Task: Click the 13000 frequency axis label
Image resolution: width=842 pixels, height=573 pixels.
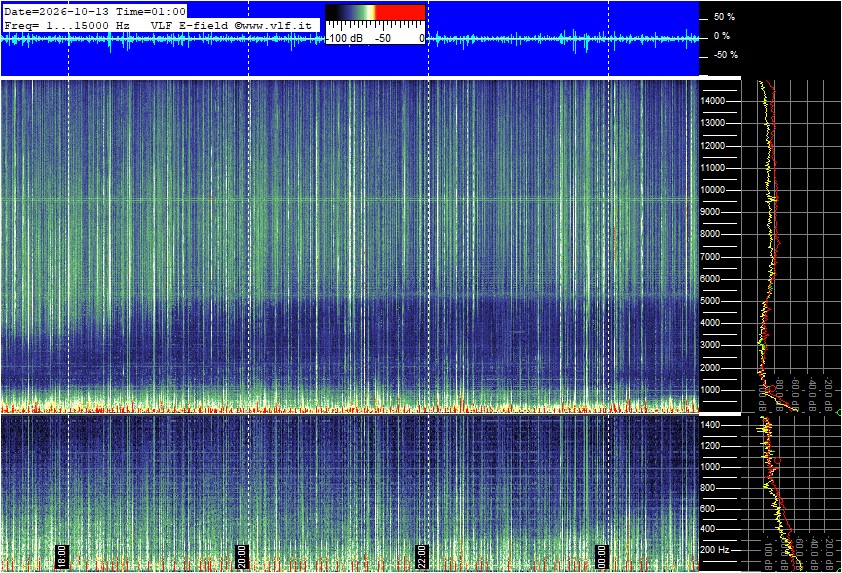Action: coord(713,123)
